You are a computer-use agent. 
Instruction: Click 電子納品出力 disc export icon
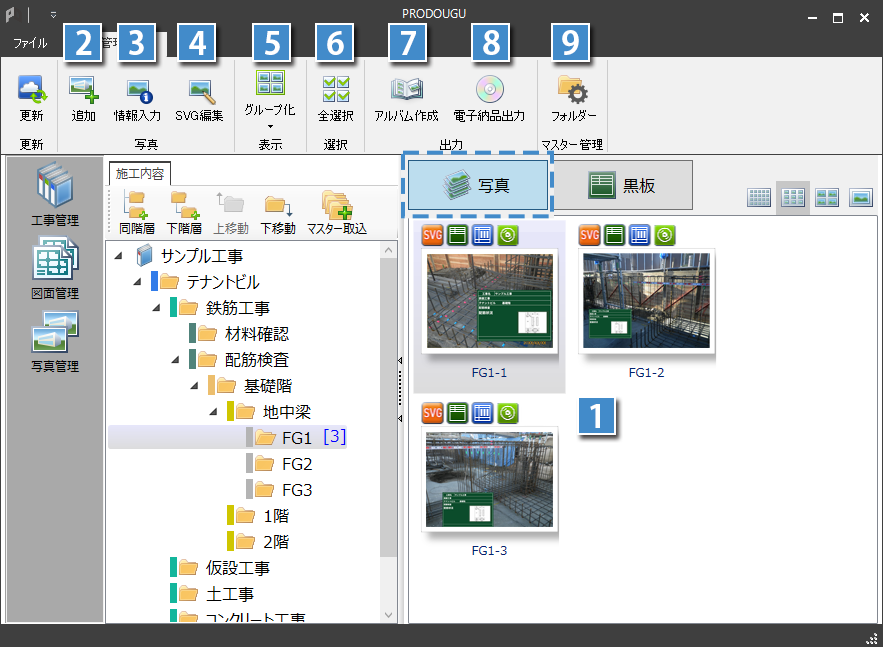[489, 91]
